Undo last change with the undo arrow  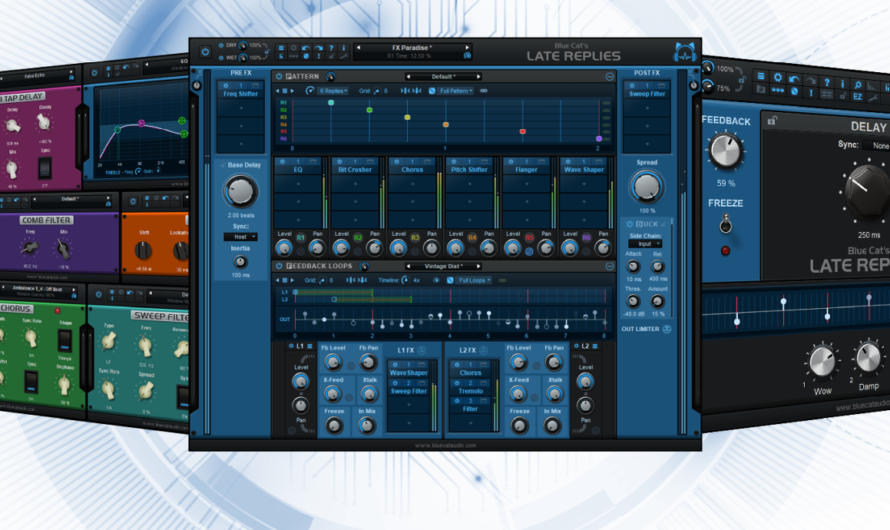306,48
